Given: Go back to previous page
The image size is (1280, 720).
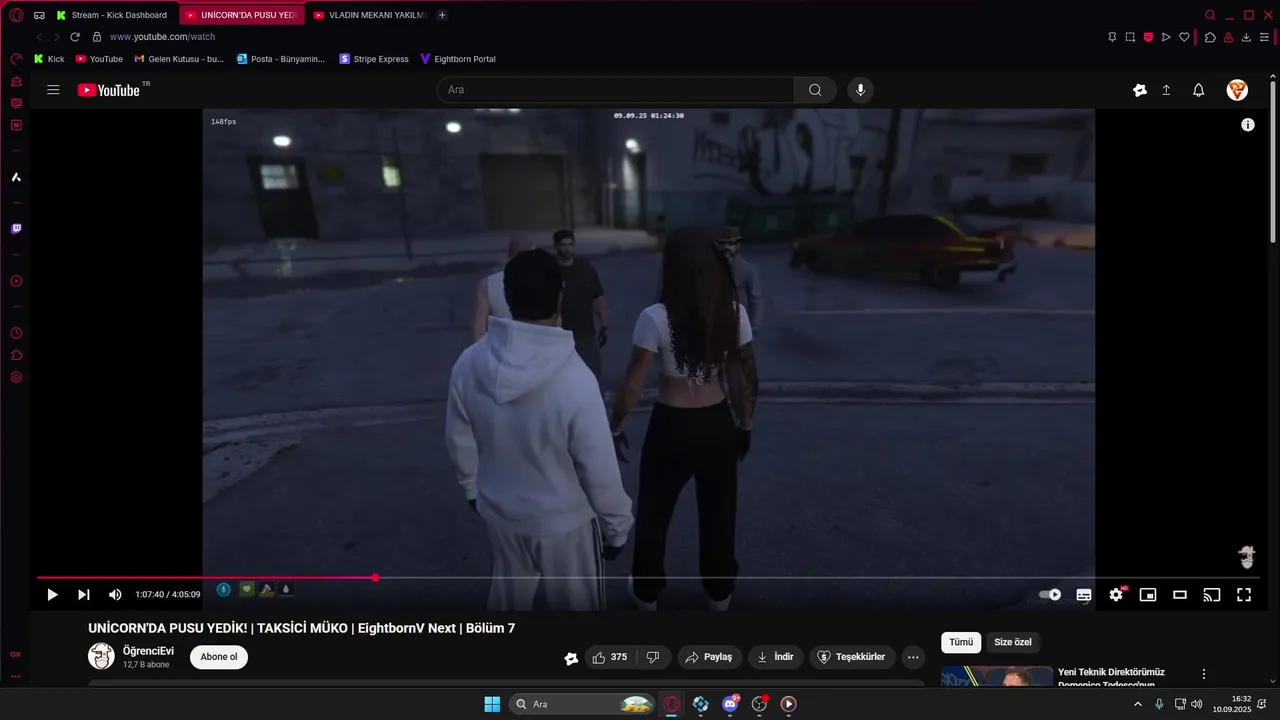Looking at the screenshot, I should click(x=39, y=37).
